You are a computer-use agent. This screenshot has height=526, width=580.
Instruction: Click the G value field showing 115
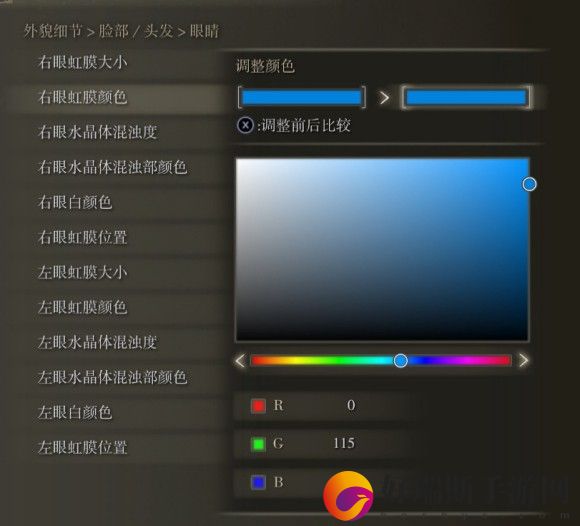322,444
